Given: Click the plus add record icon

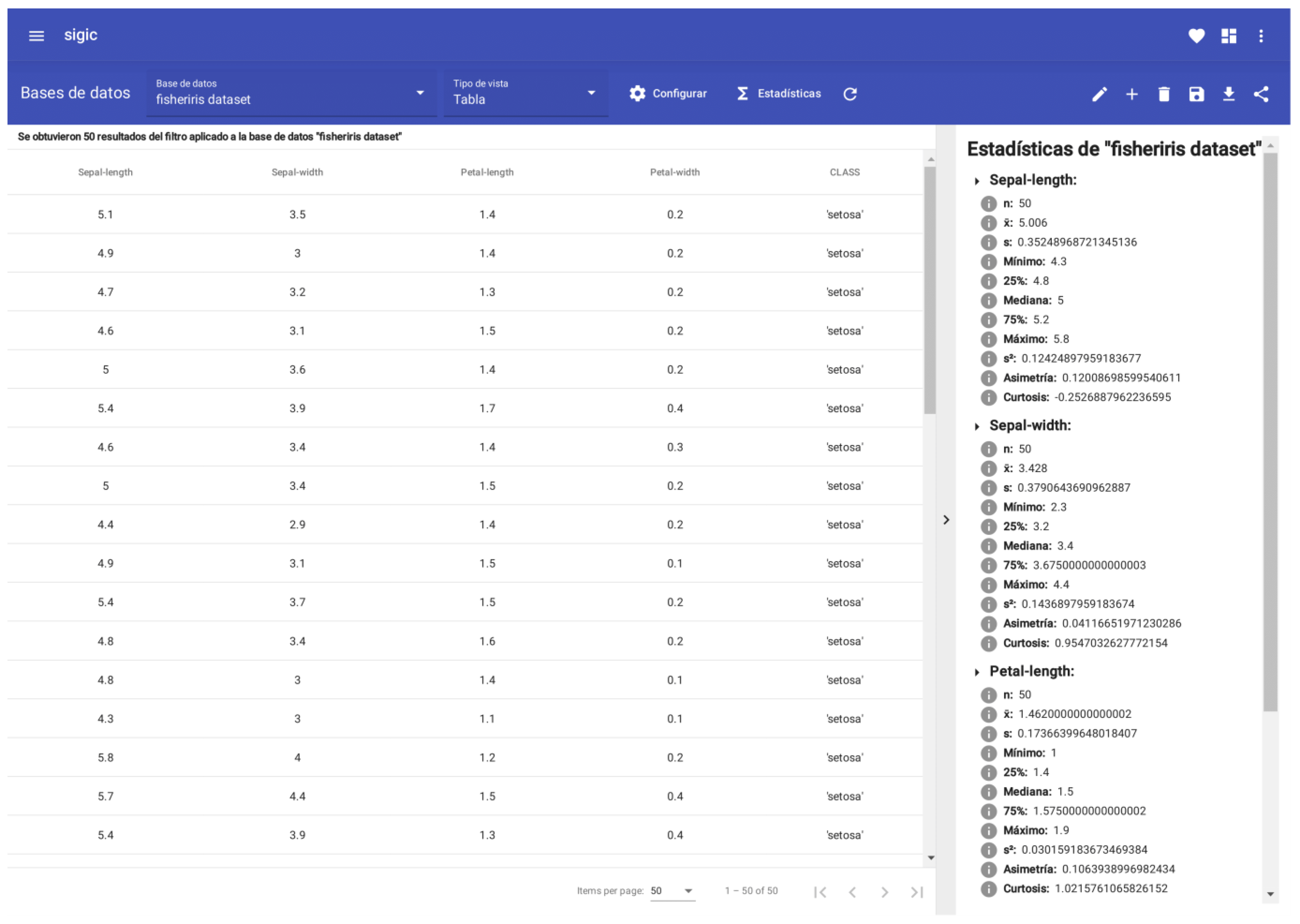Looking at the screenshot, I should [1131, 94].
